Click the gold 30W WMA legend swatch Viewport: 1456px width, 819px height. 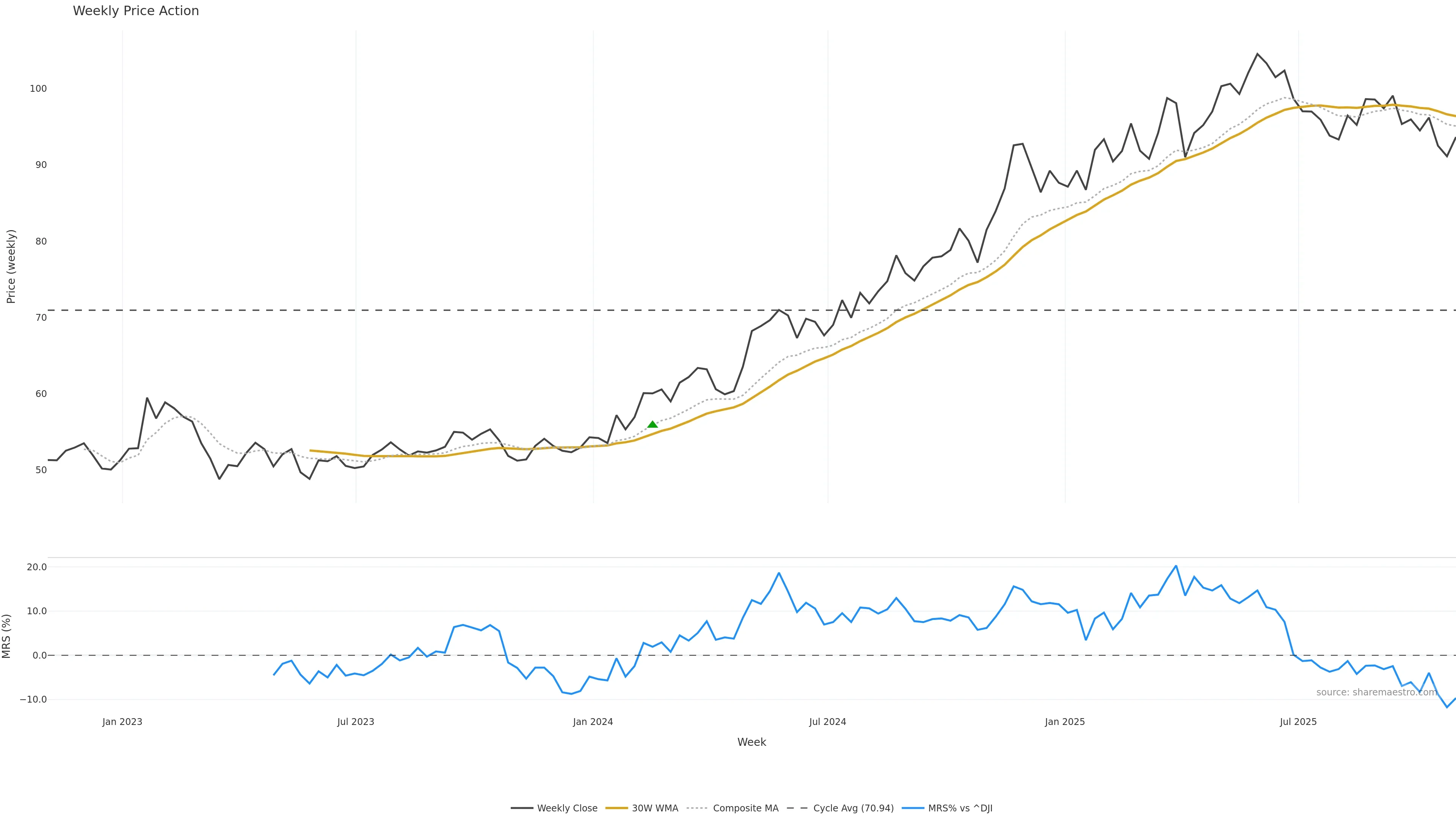(x=616, y=808)
